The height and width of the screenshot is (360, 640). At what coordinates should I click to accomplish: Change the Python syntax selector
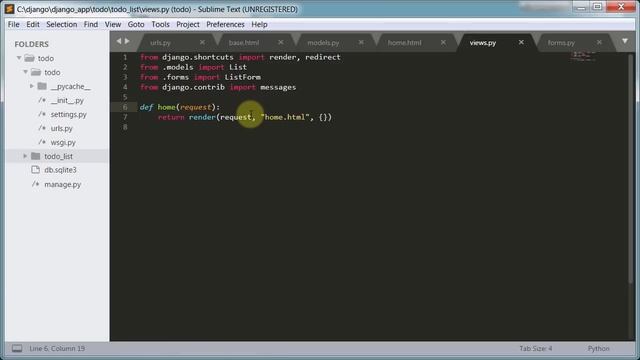coord(598,349)
